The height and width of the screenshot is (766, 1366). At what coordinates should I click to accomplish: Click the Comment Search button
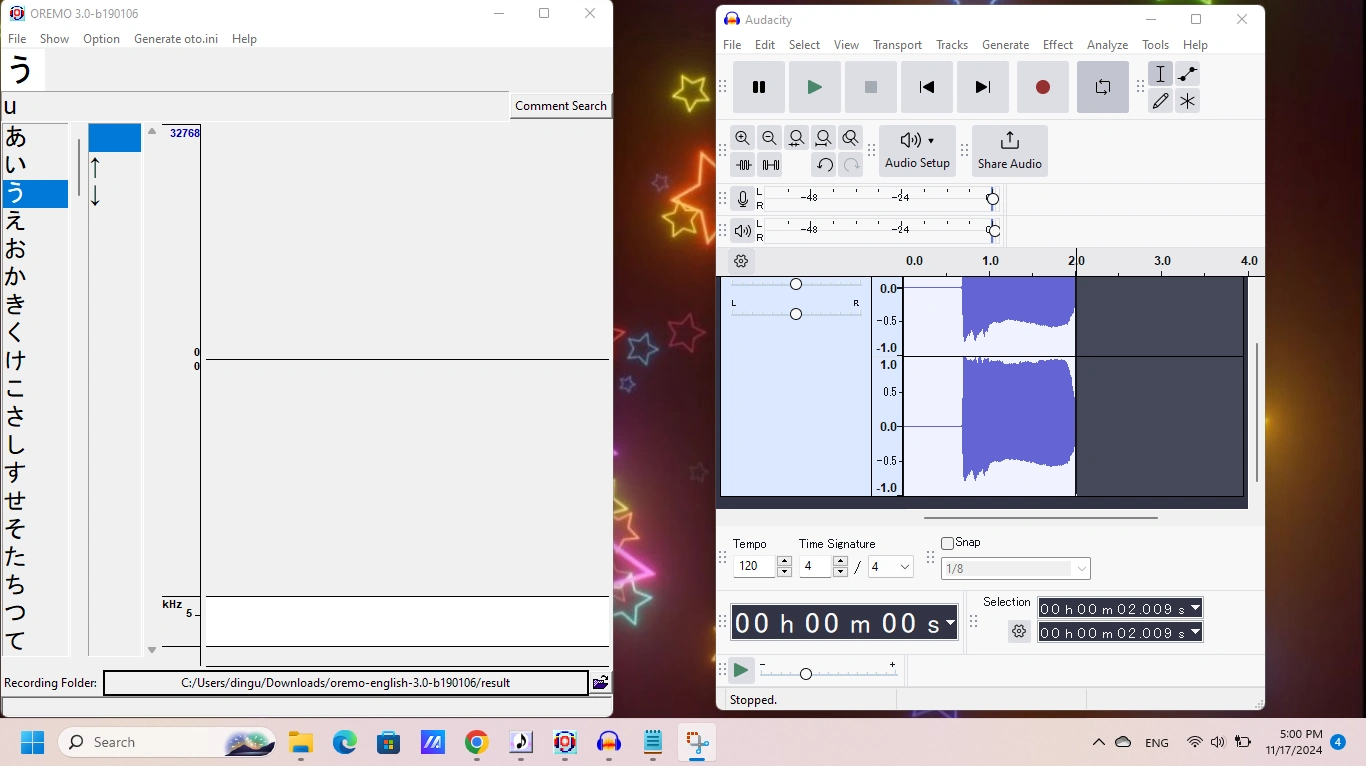click(560, 106)
